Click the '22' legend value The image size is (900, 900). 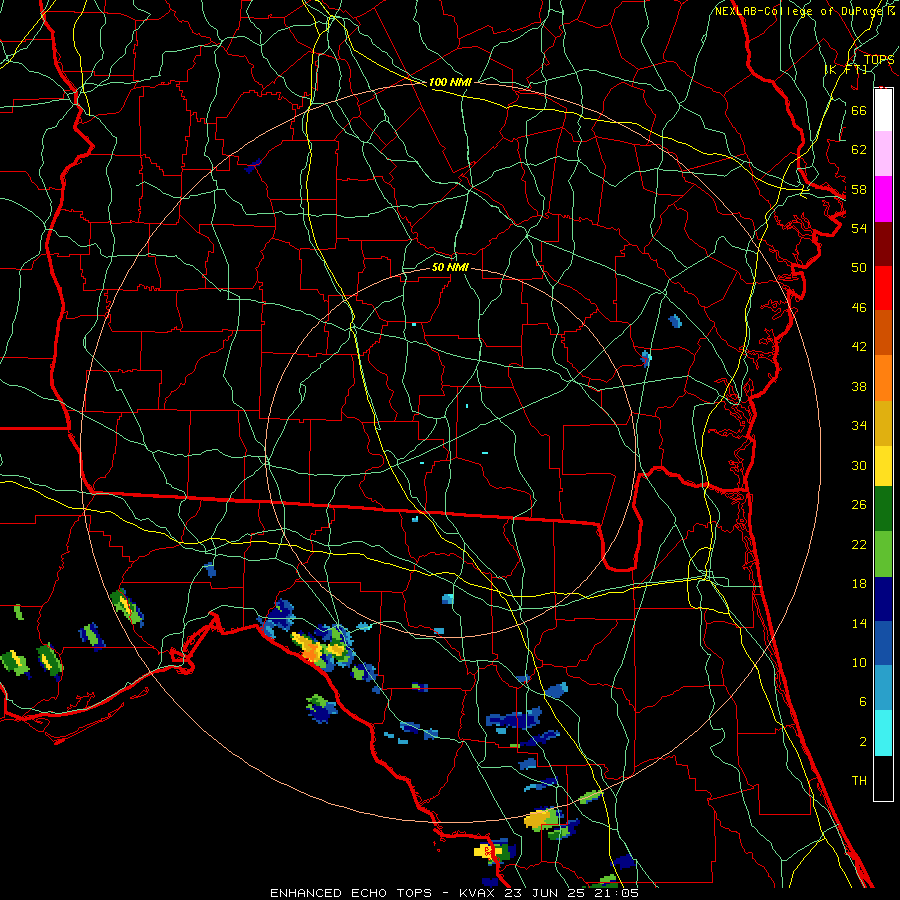pyautogui.click(x=859, y=544)
